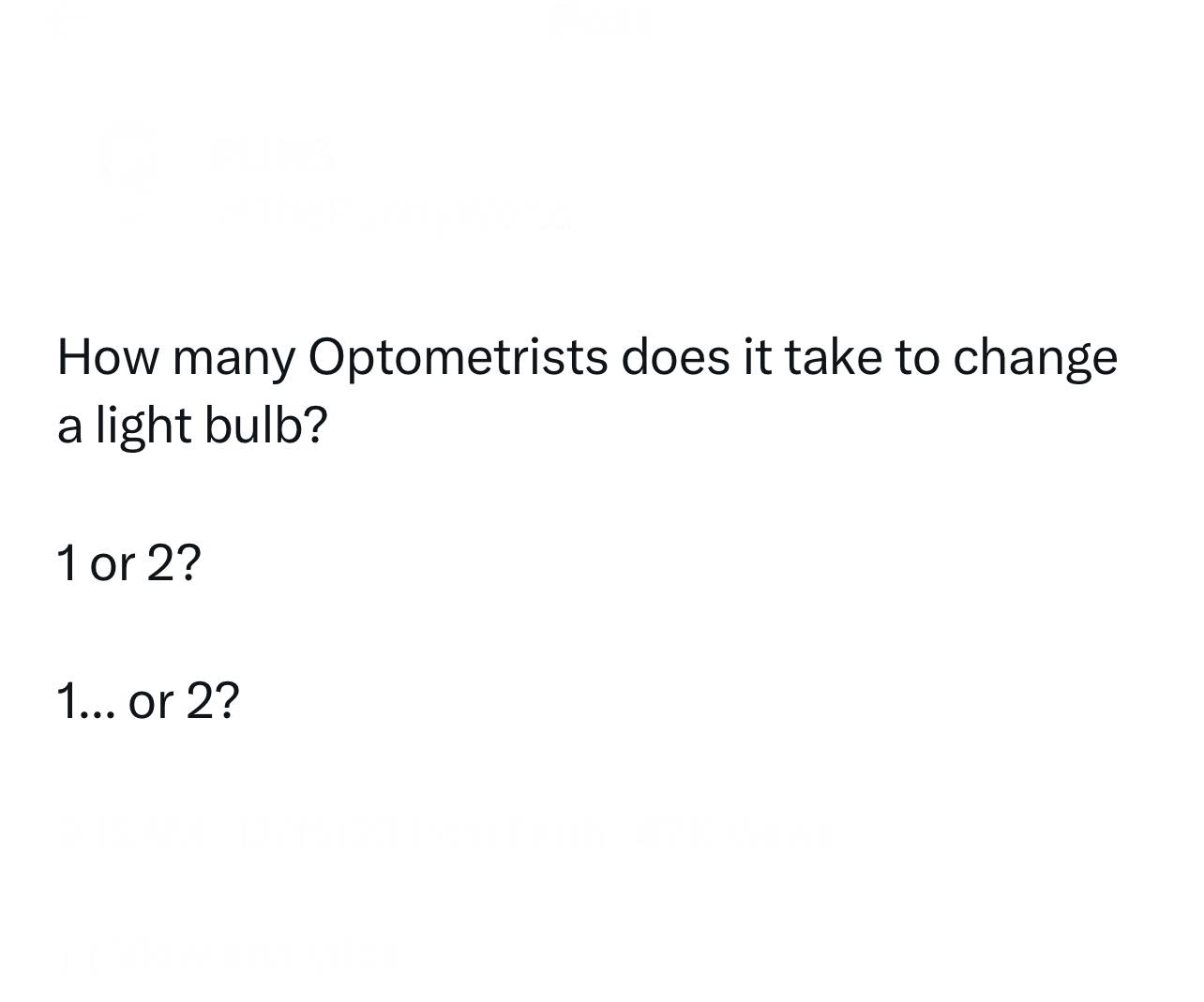Click the word "change" ending the first line
1204x1002 pixels.
click(1035, 358)
